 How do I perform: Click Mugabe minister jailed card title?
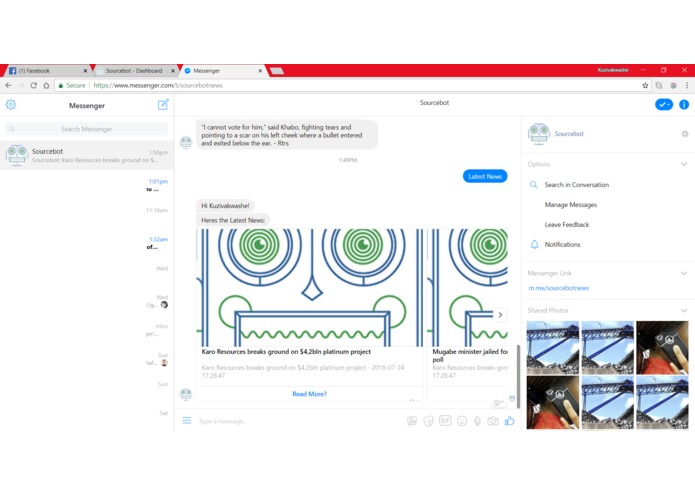(470, 355)
